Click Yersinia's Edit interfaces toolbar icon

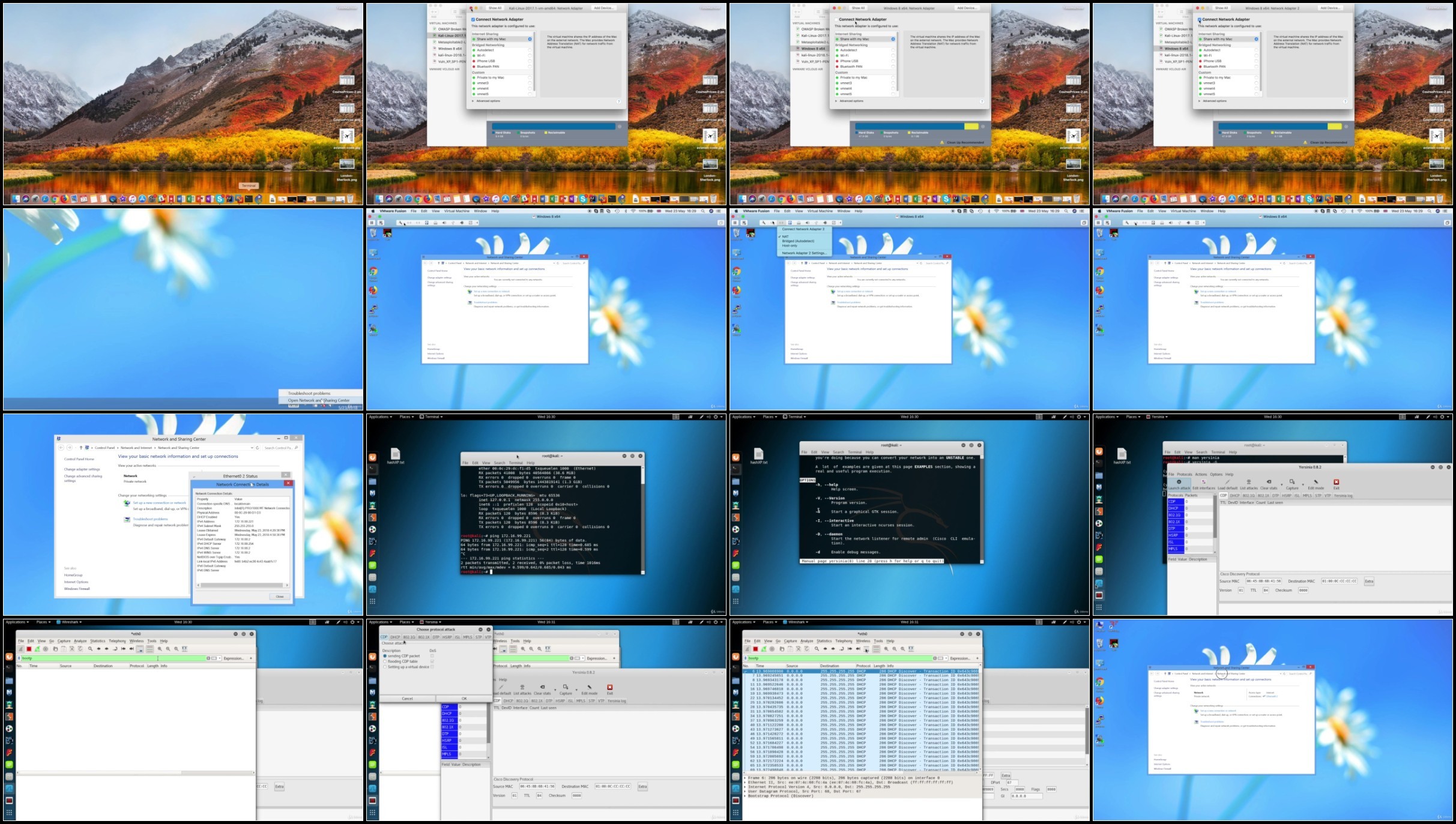tap(1203, 484)
